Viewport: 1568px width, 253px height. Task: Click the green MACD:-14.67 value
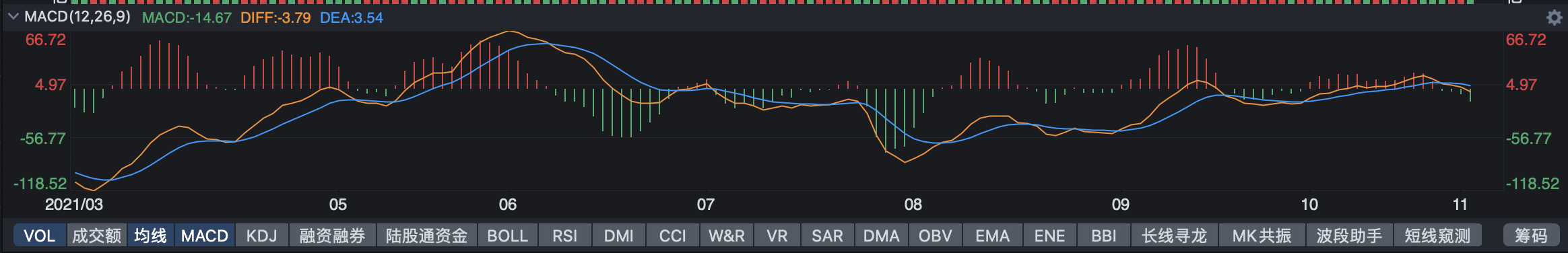[x=187, y=18]
